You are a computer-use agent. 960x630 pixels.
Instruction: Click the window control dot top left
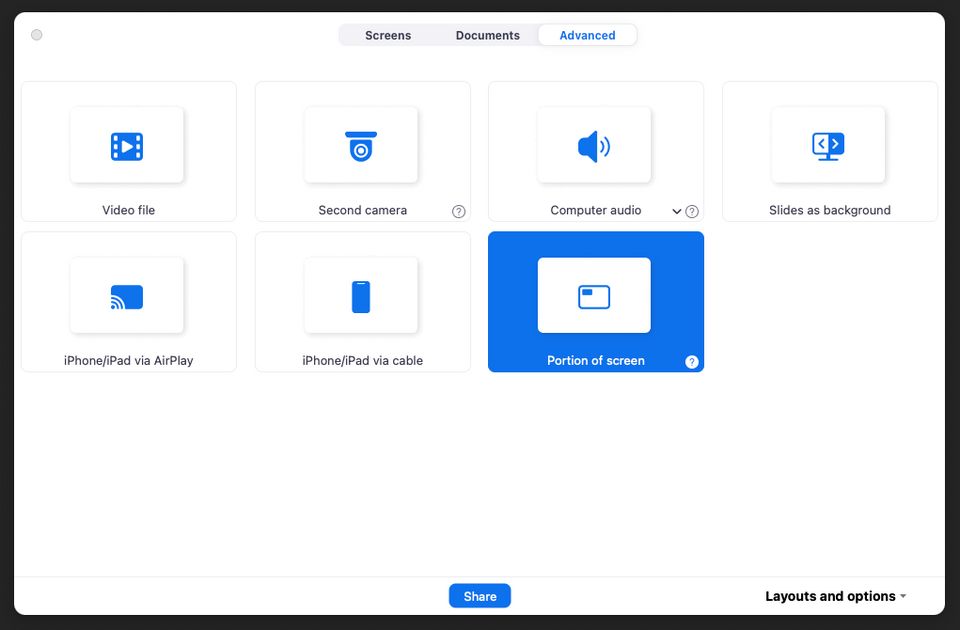point(37,35)
